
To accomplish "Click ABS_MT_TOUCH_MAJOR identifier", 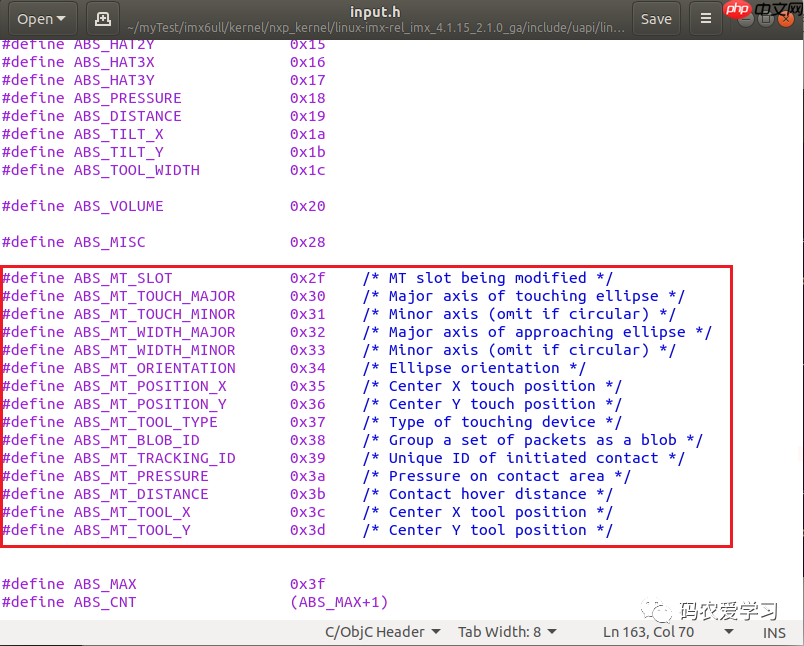I will click(154, 296).
